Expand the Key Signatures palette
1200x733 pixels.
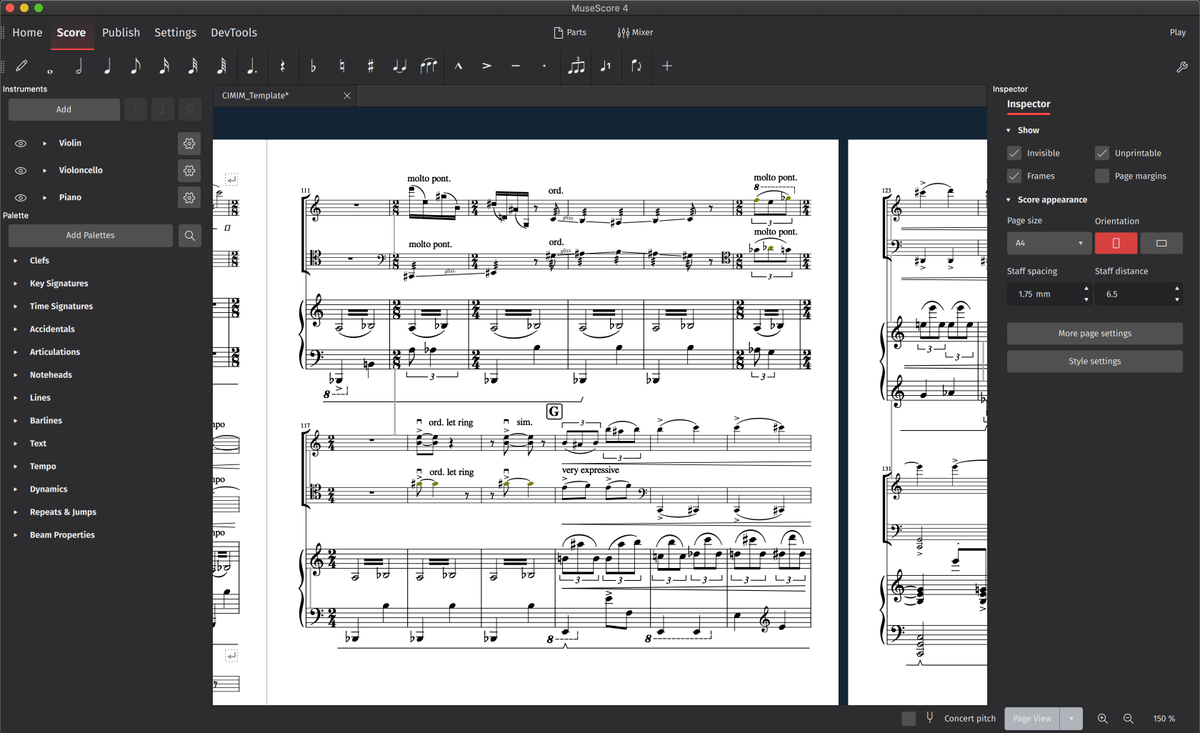click(x=15, y=283)
